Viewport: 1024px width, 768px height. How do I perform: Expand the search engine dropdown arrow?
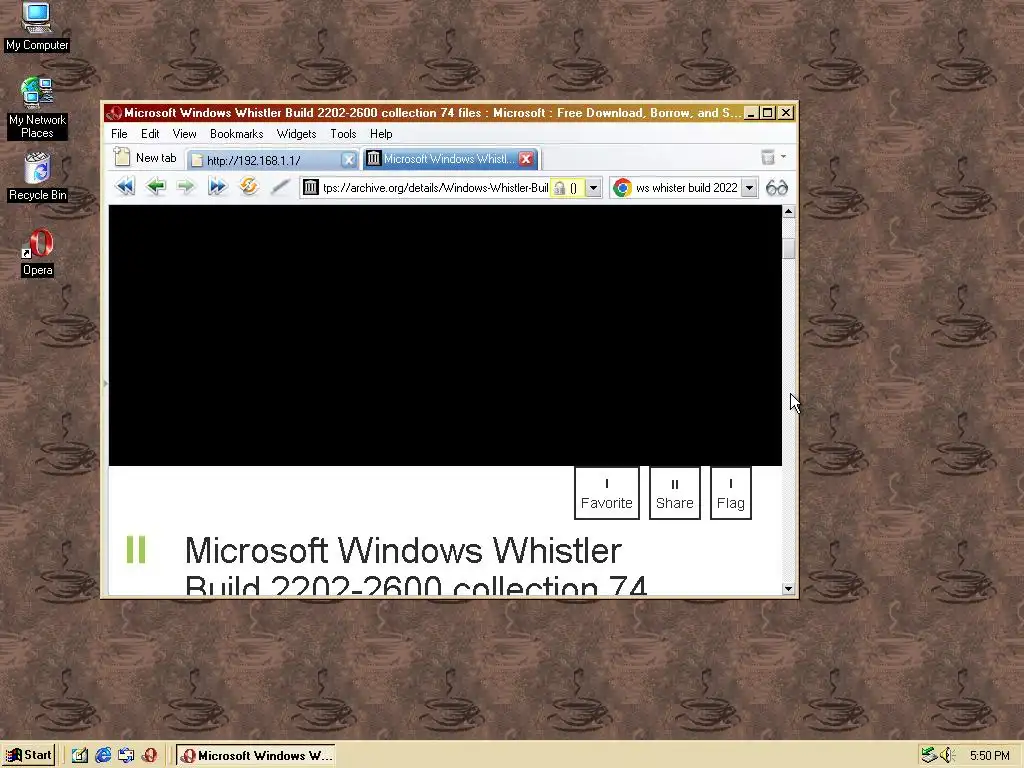coord(750,188)
